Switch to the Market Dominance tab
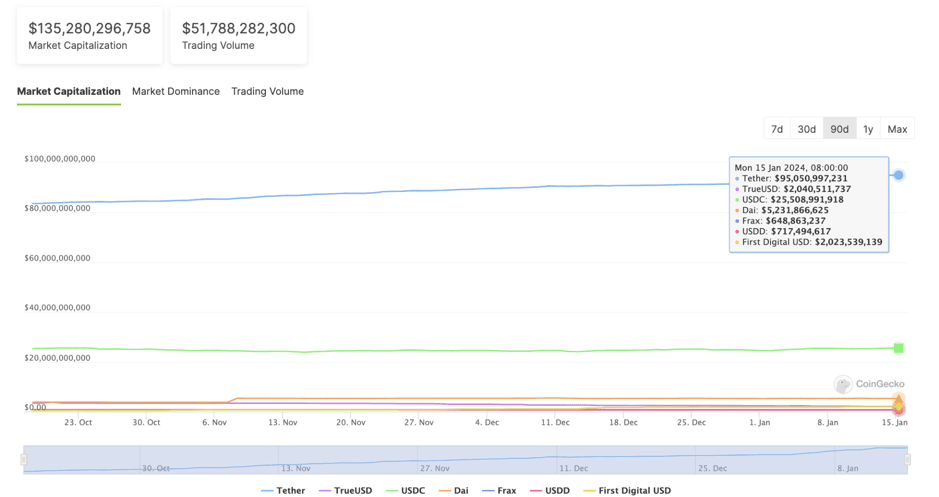Viewport: 939px width, 497px height. pos(176,91)
